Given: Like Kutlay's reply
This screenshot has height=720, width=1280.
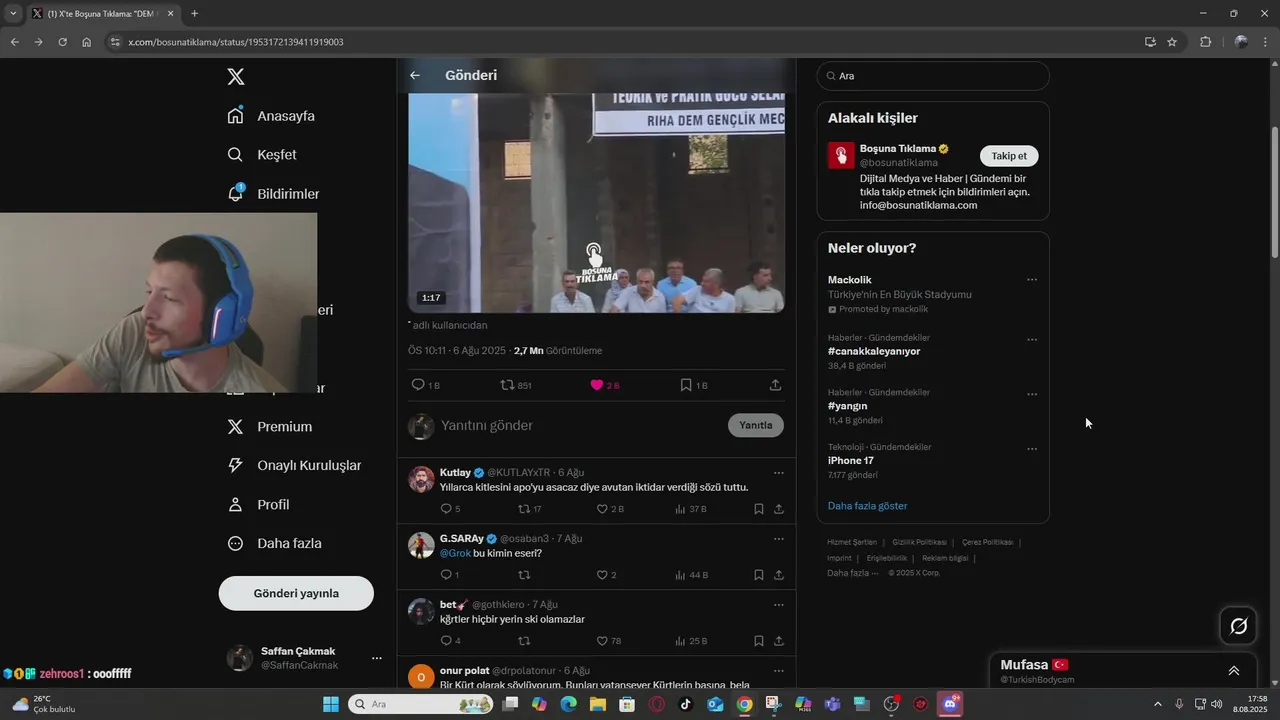Looking at the screenshot, I should 602,509.
